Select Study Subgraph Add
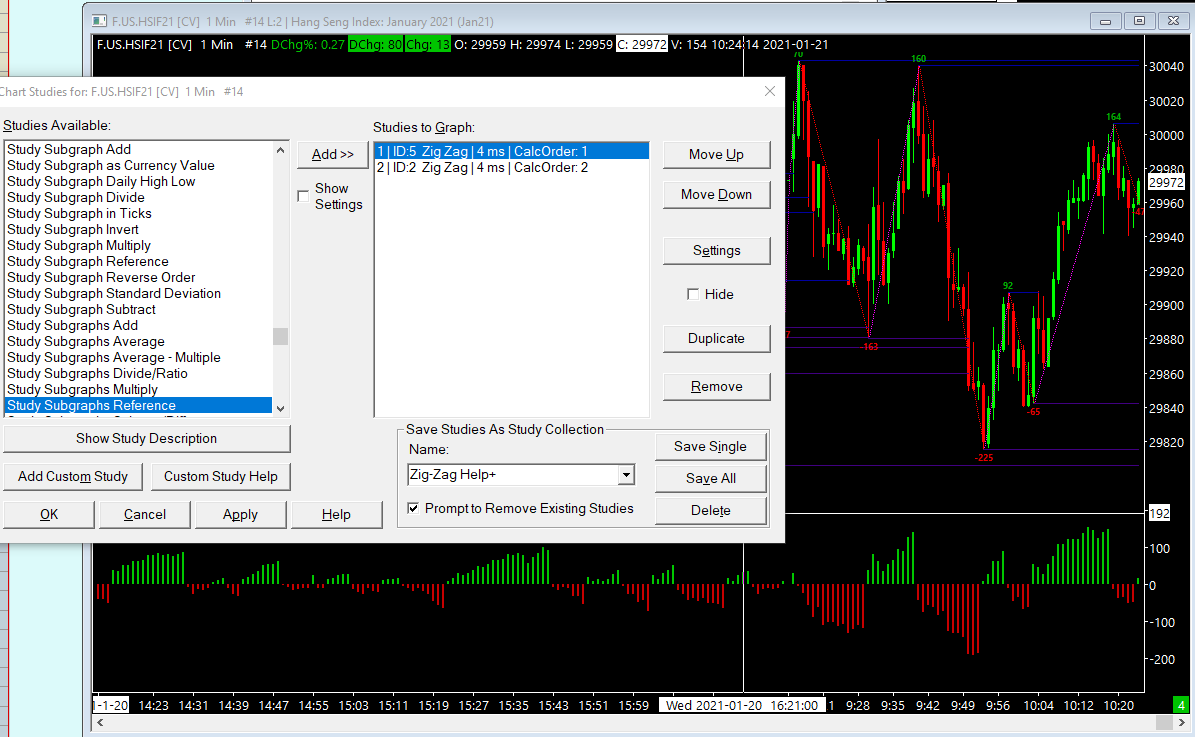1195x737 pixels. click(138, 149)
